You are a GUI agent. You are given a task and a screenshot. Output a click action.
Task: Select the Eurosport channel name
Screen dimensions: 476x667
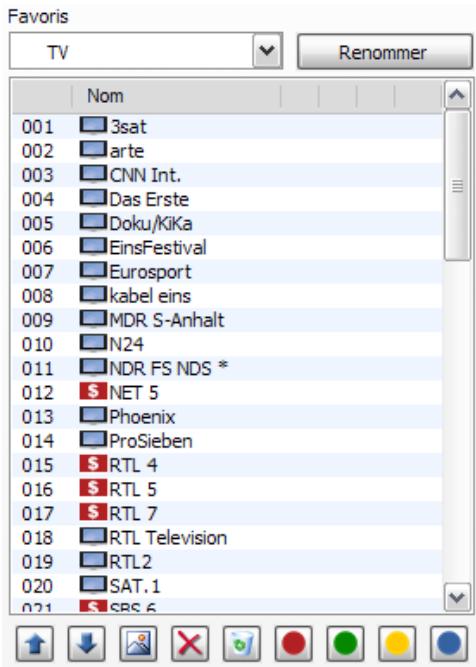click(x=150, y=273)
